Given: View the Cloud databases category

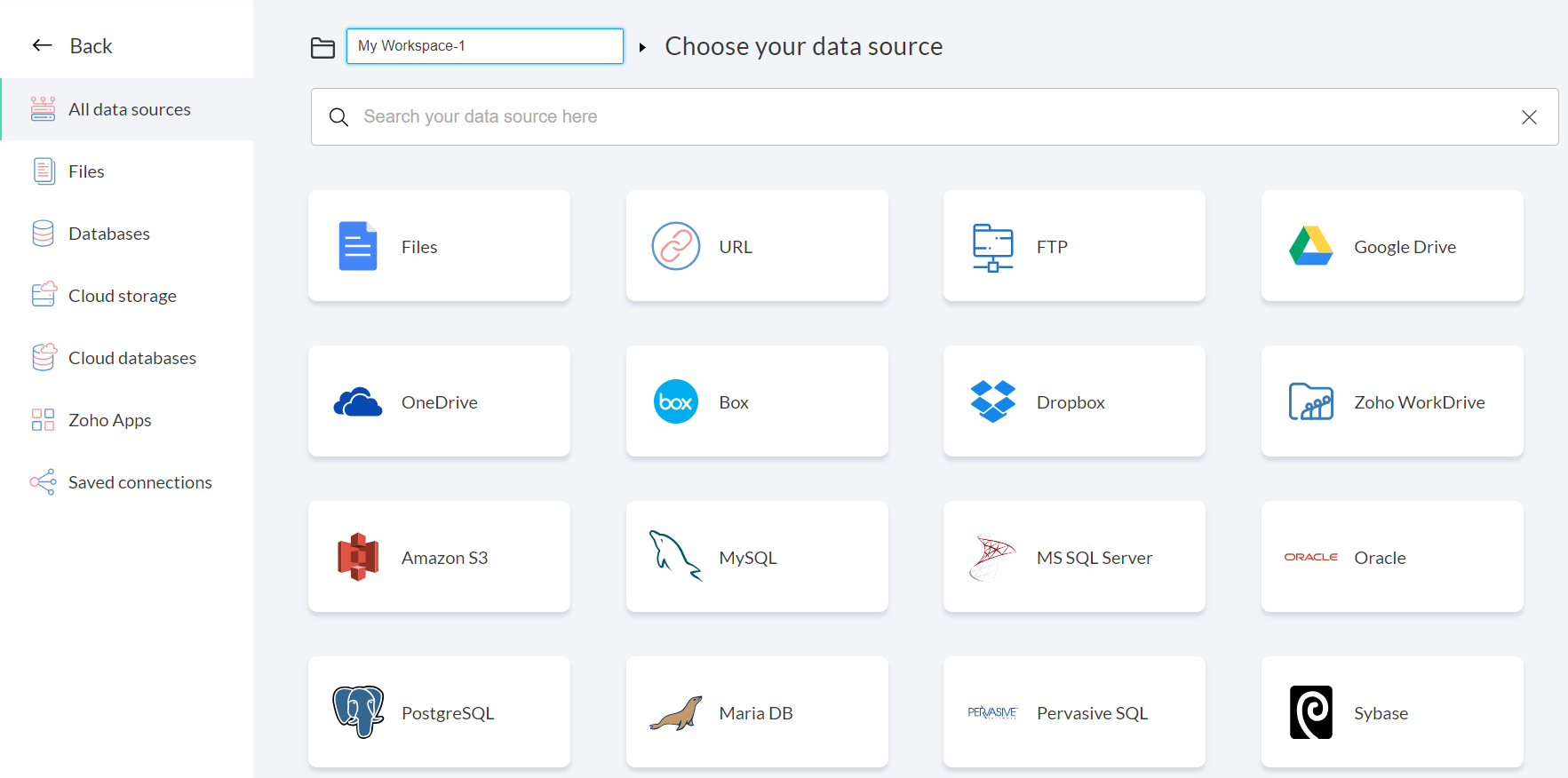Looking at the screenshot, I should (x=127, y=358).
